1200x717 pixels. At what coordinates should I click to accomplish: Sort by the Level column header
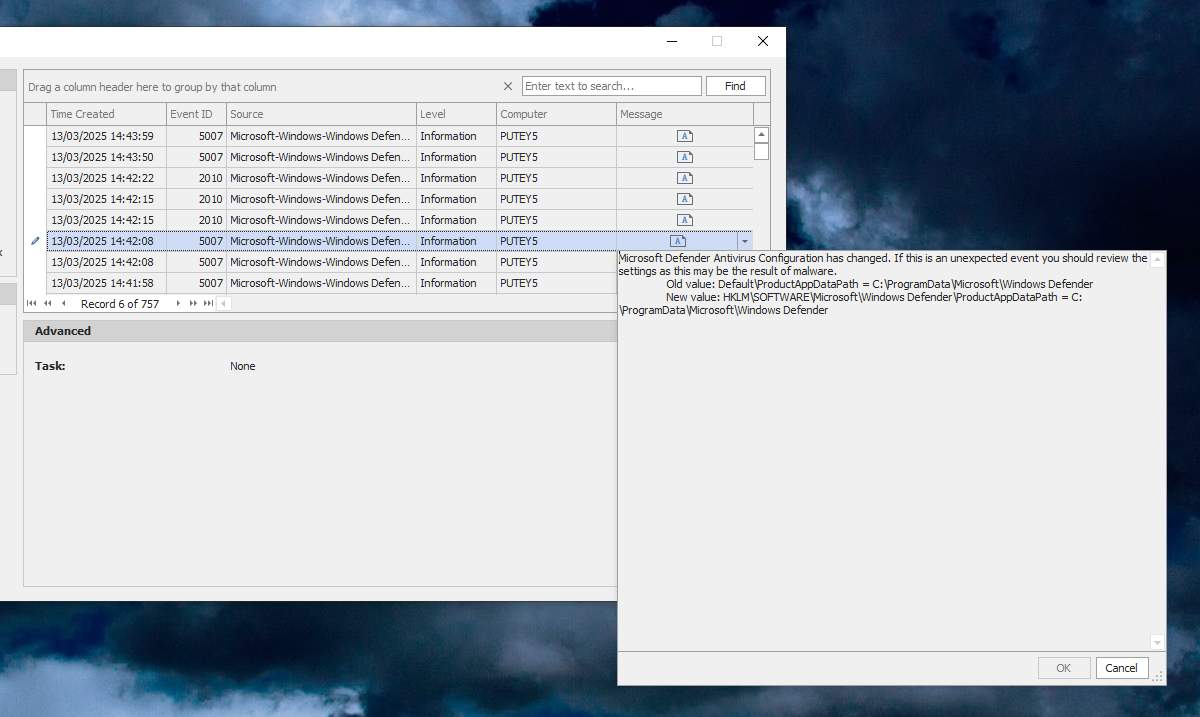click(456, 114)
